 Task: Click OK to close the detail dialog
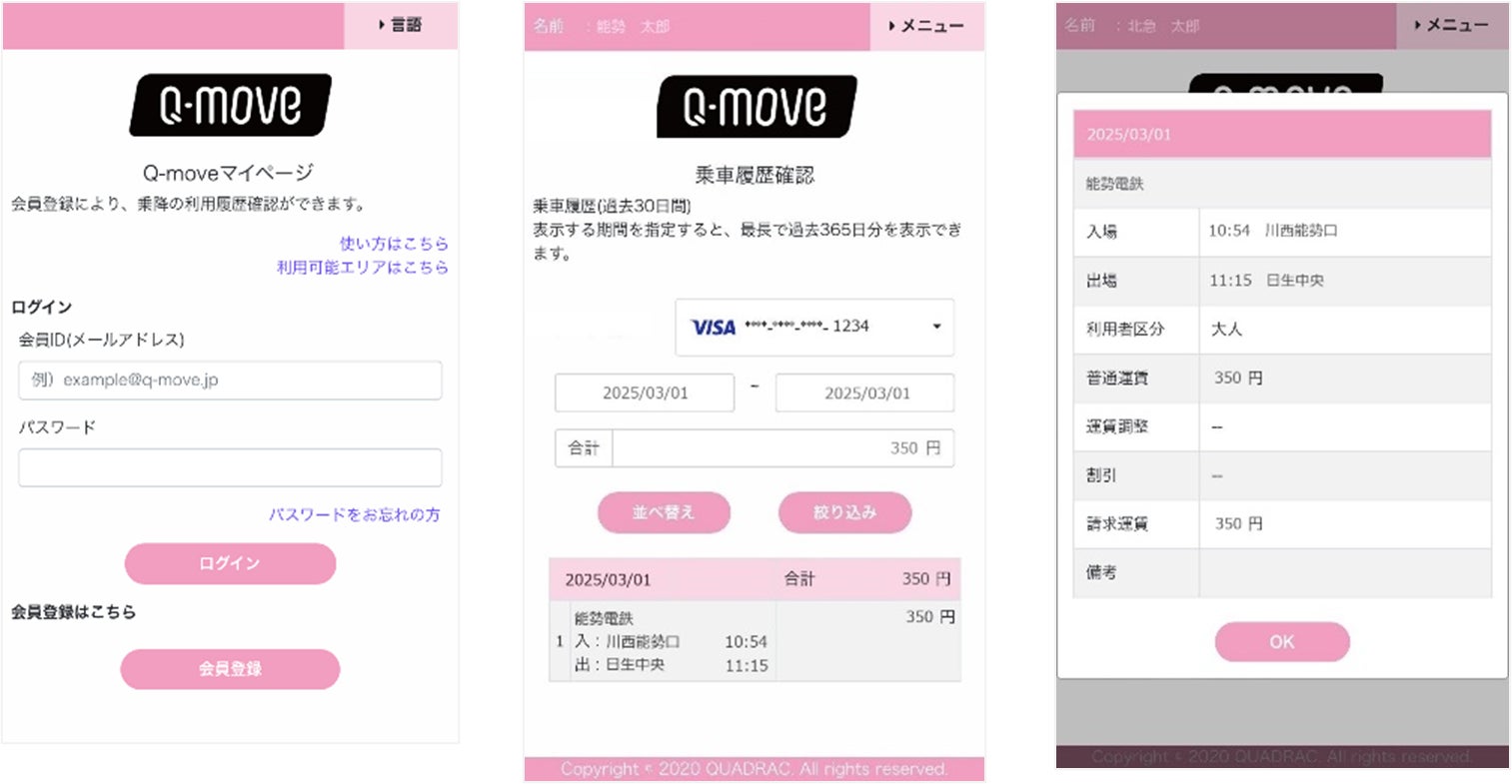pyautogui.click(x=1282, y=642)
